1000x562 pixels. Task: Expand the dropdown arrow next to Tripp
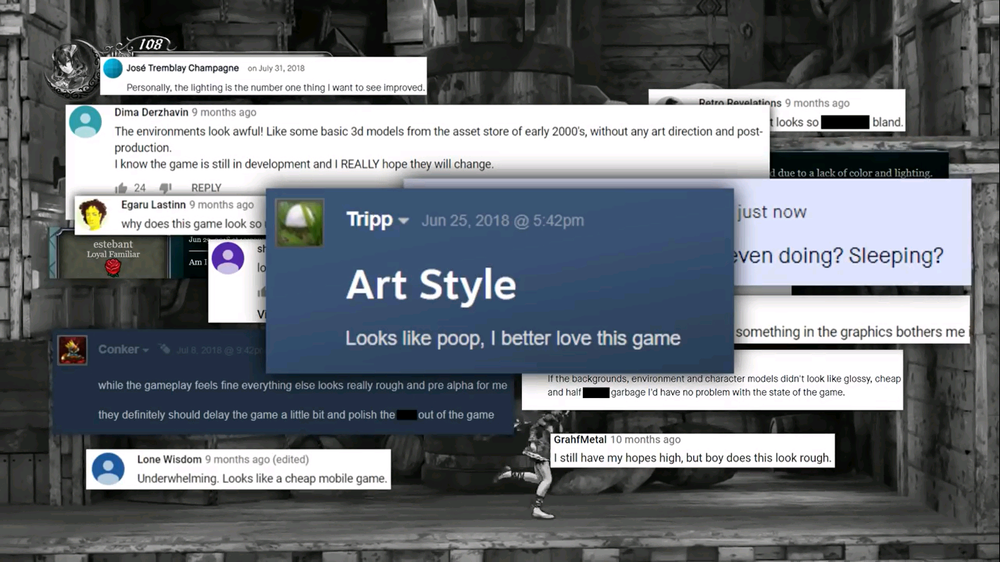coord(404,221)
